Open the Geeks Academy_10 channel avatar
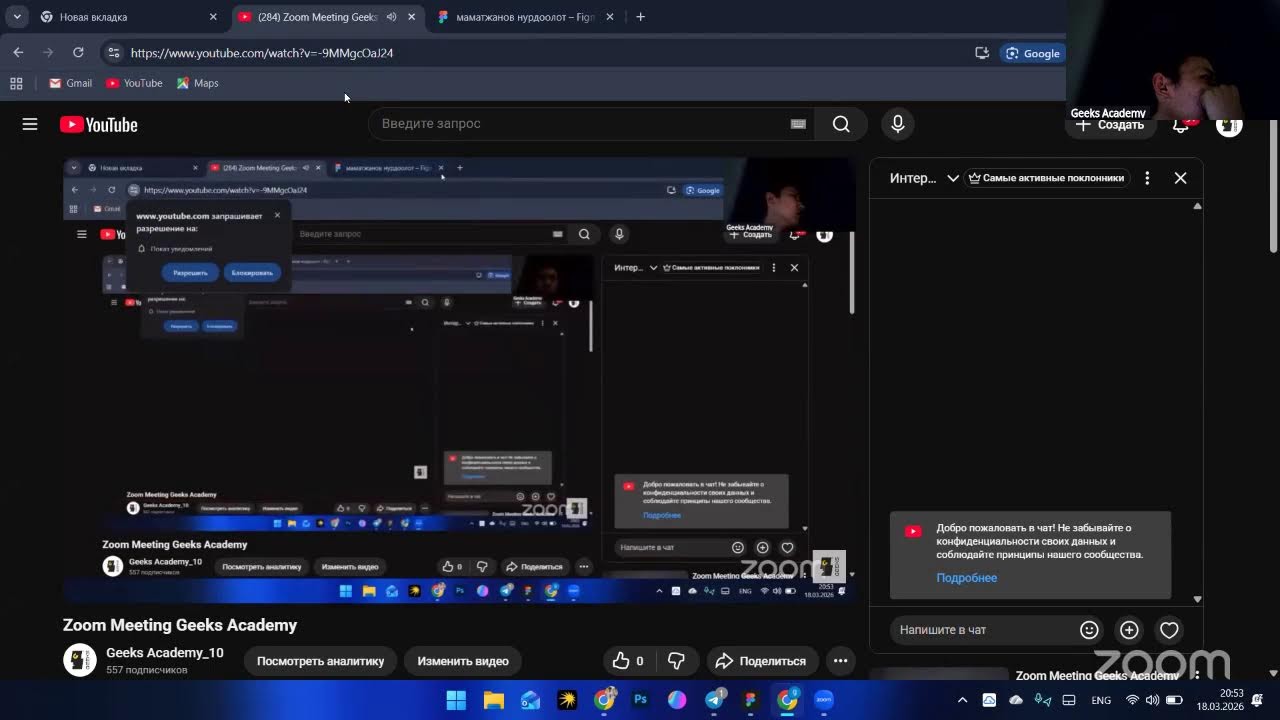Viewport: 1280px width, 720px height. click(80, 660)
